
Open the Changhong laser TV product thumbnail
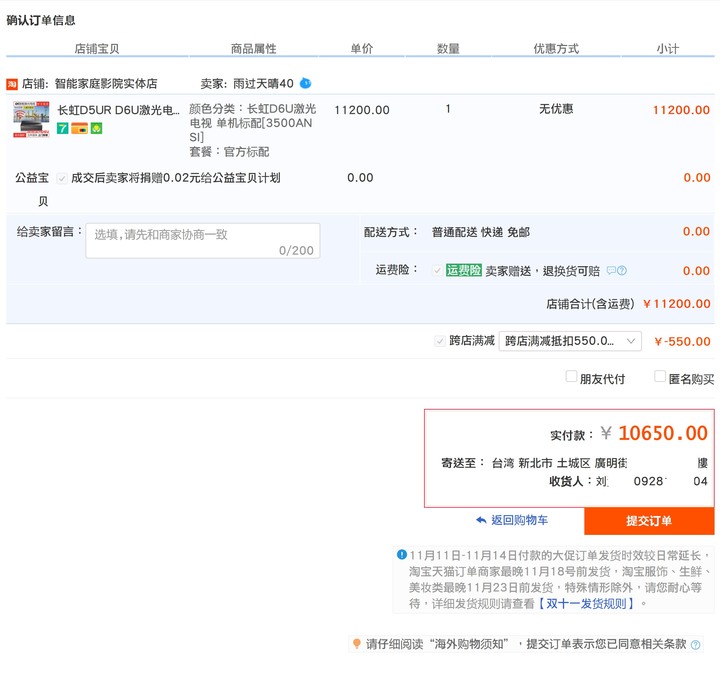[x=31, y=119]
